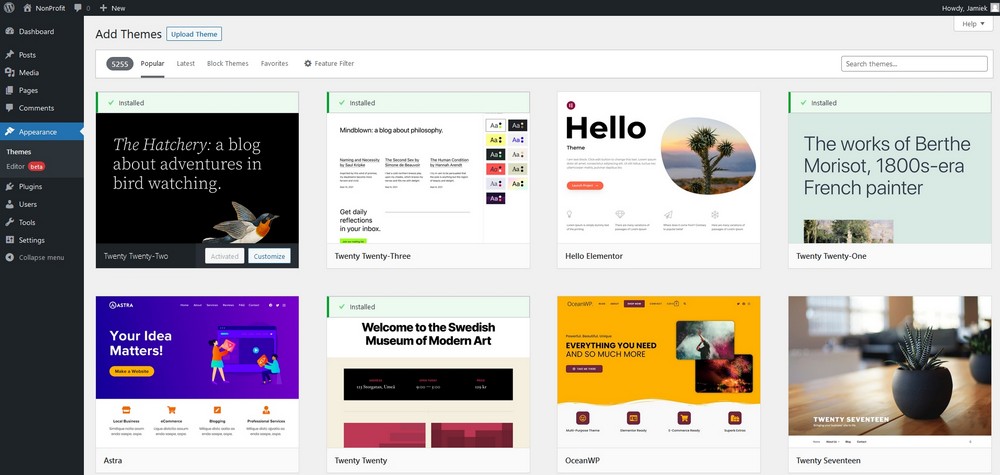
Task: Click the plus New icon in admin bar
Action: tap(103, 8)
